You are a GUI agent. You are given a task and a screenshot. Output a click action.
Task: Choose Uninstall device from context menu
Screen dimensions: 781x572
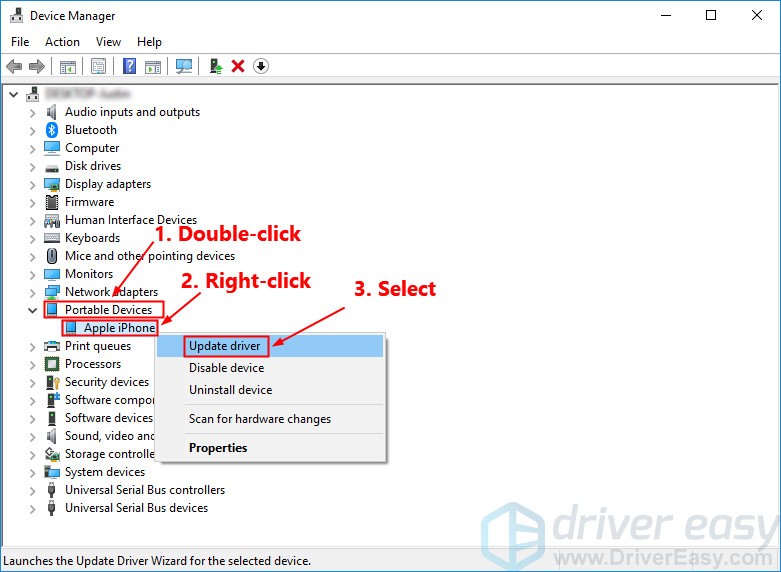230,390
